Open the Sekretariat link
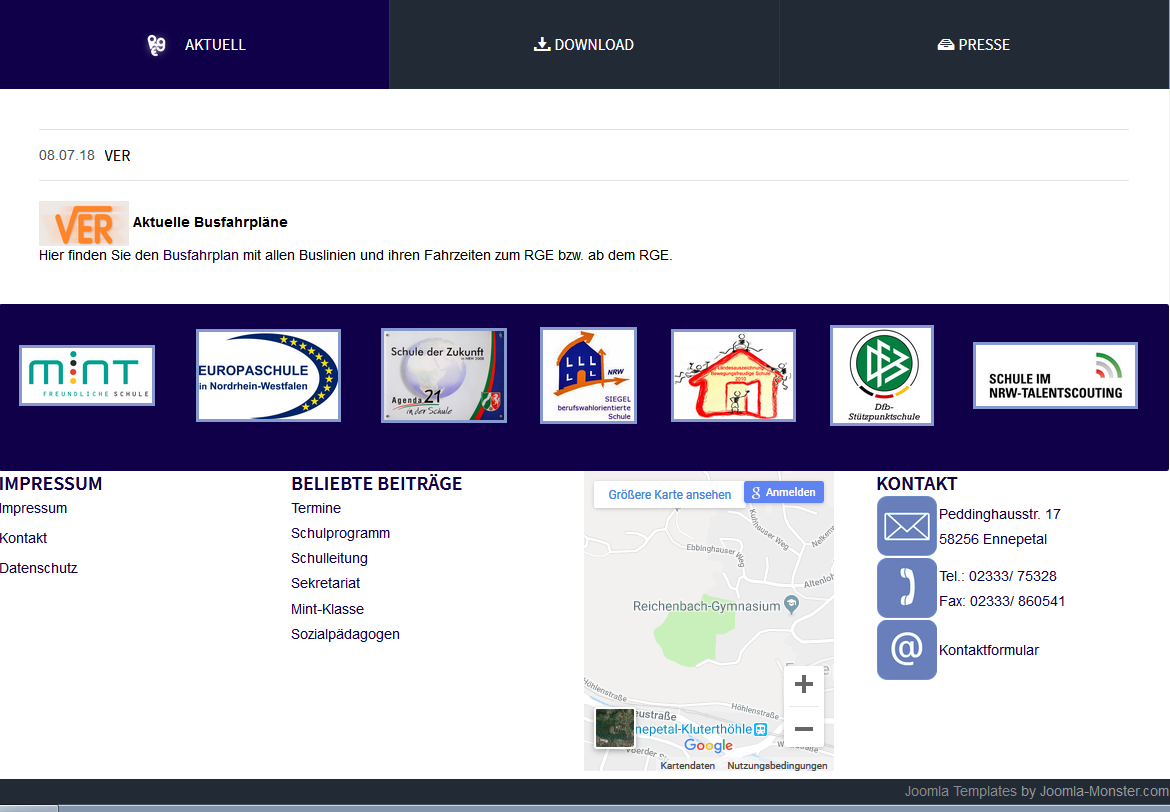 (325, 583)
